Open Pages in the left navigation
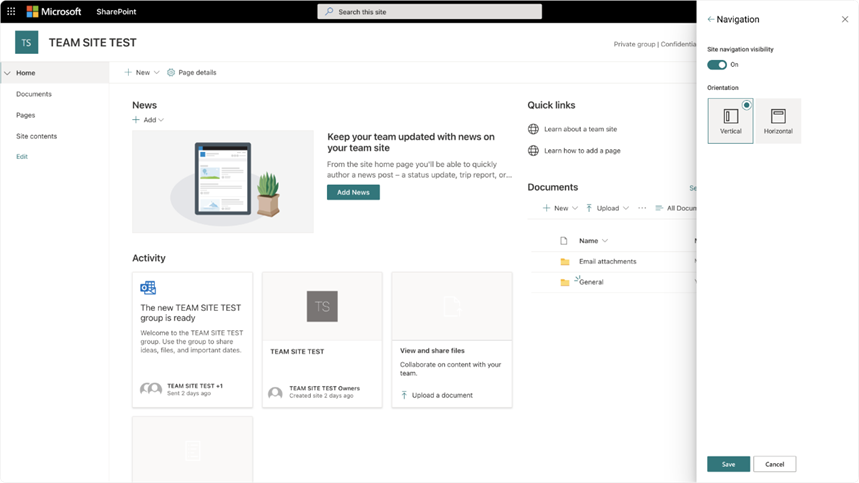859x483 pixels. click(26, 115)
